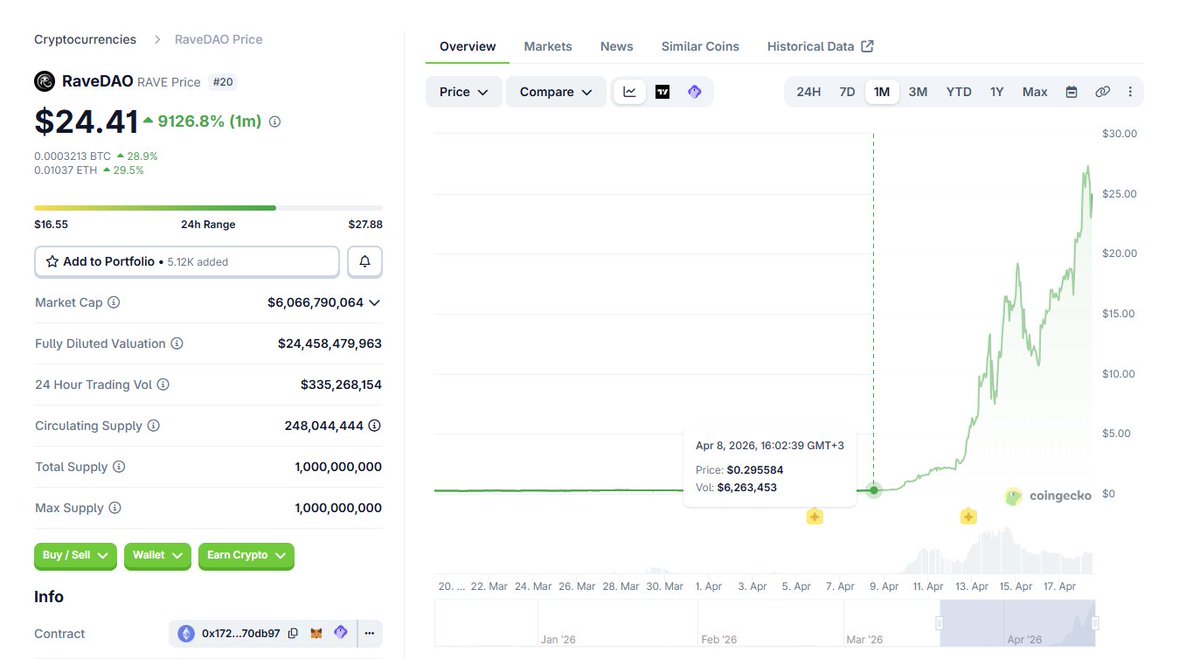This screenshot has height=659, width=1200.
Task: Open the Price dropdown
Action: pos(464,92)
